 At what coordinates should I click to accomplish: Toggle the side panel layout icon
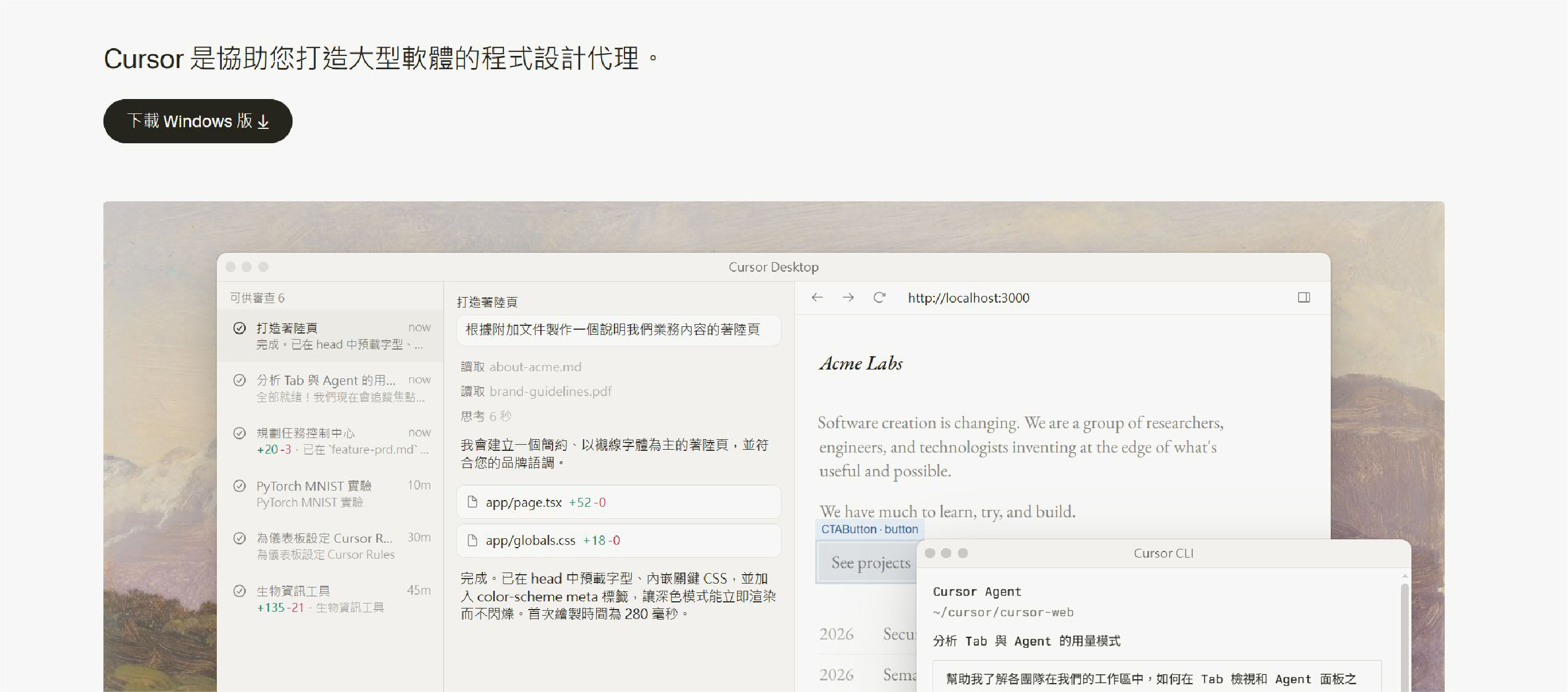click(x=1304, y=298)
